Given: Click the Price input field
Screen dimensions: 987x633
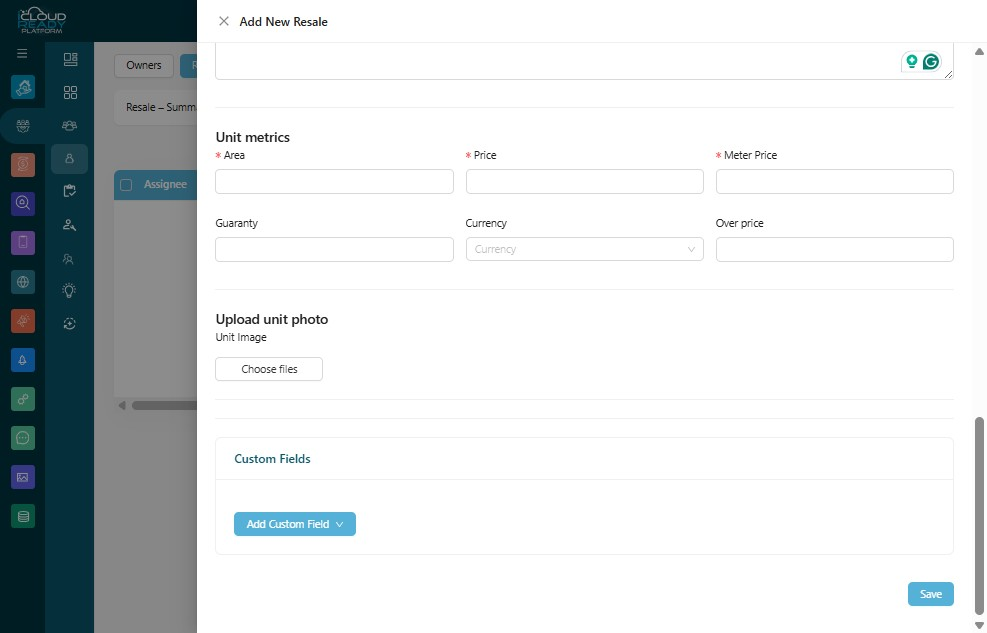Looking at the screenshot, I should pos(584,181).
